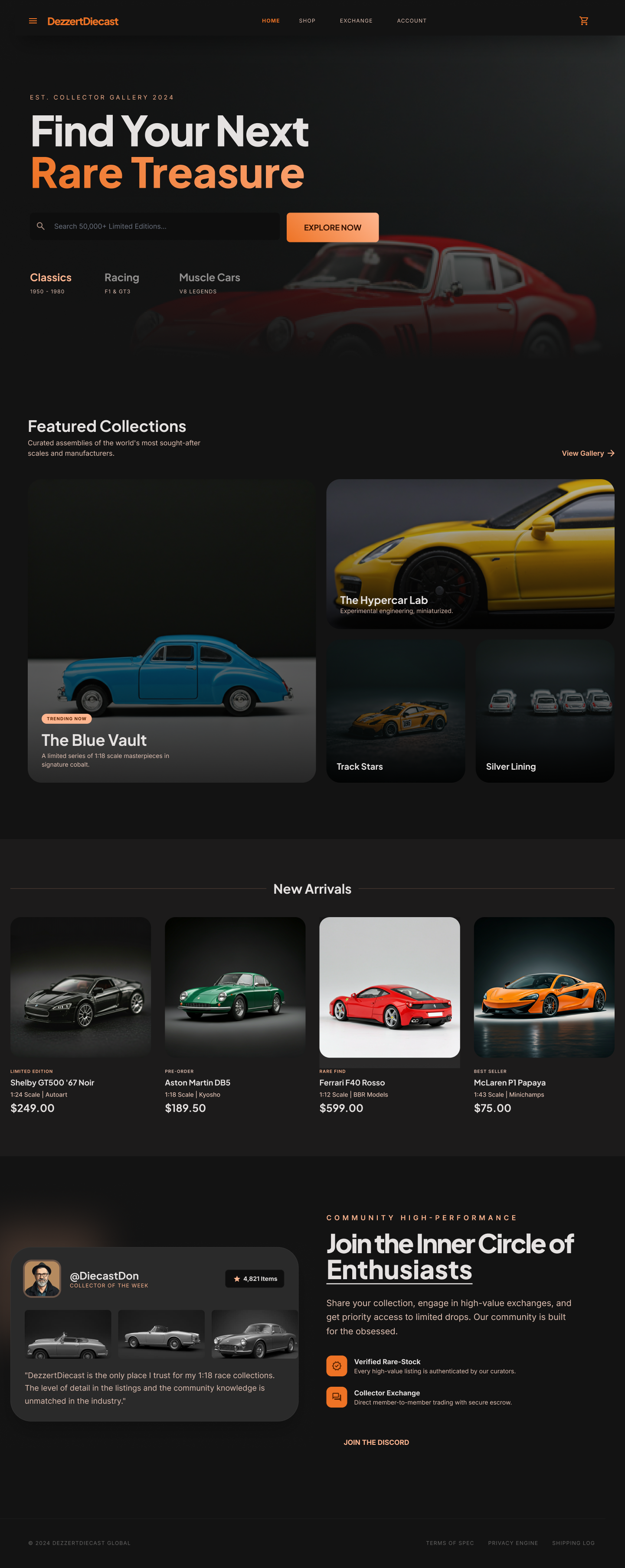625x1568 pixels.
Task: Click the star icon in items badge
Action: pyautogui.click(x=237, y=1278)
